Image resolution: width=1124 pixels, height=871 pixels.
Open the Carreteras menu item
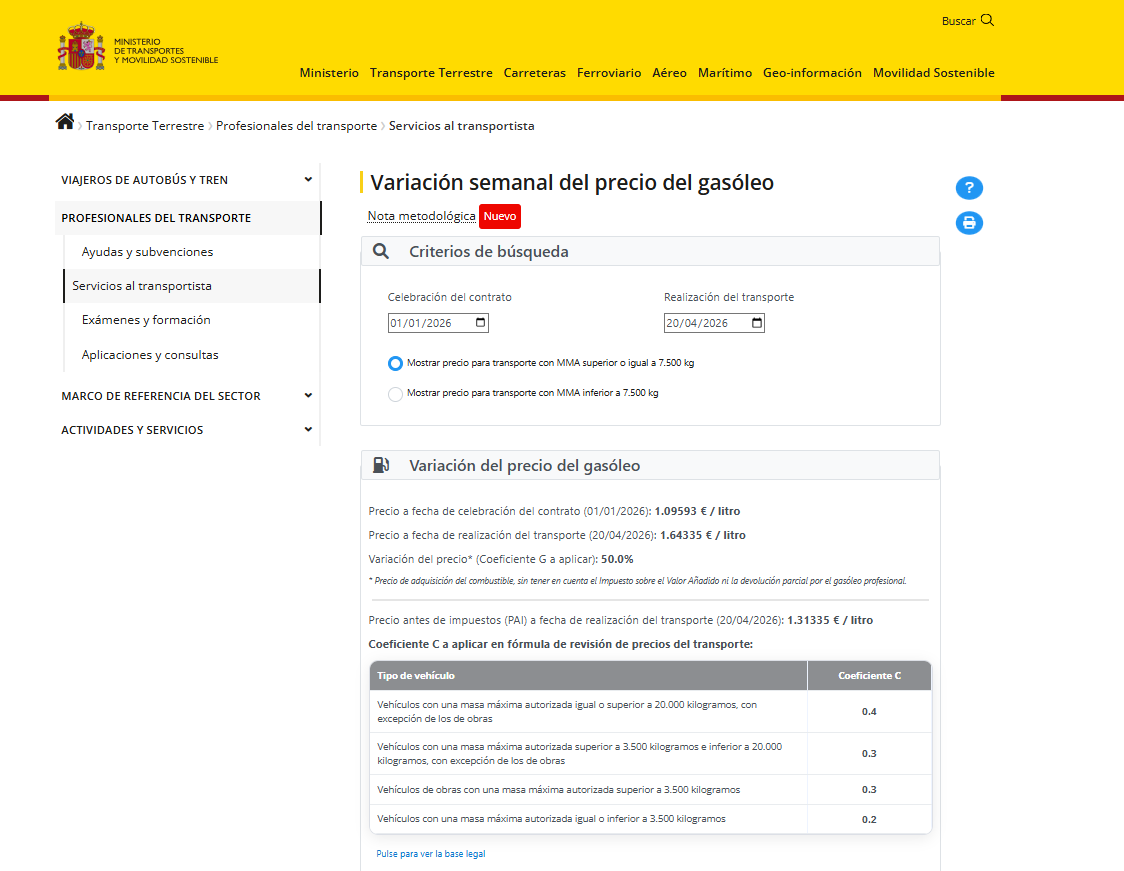[534, 73]
